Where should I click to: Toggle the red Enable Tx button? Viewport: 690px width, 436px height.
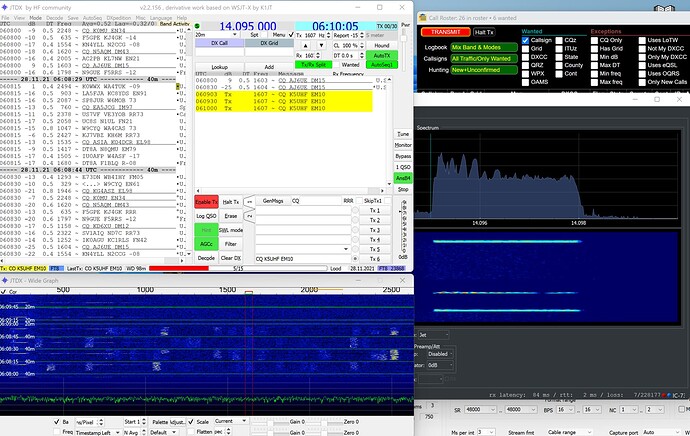click(x=206, y=202)
